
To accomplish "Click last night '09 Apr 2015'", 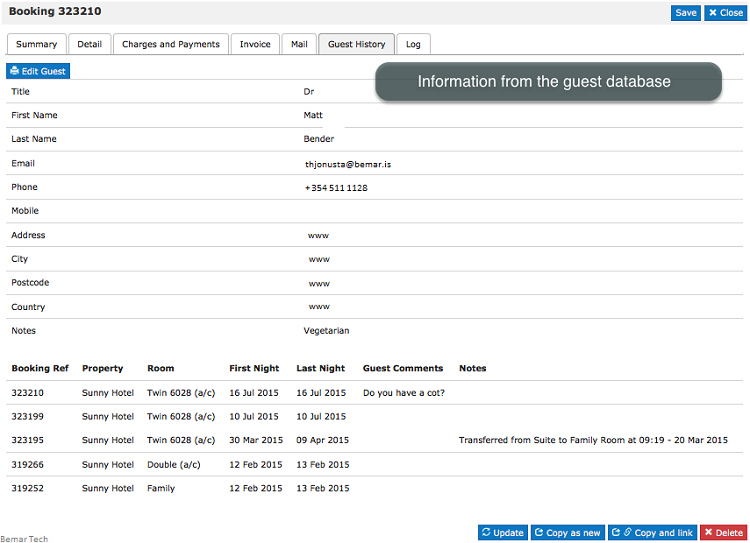I will click(x=322, y=440).
